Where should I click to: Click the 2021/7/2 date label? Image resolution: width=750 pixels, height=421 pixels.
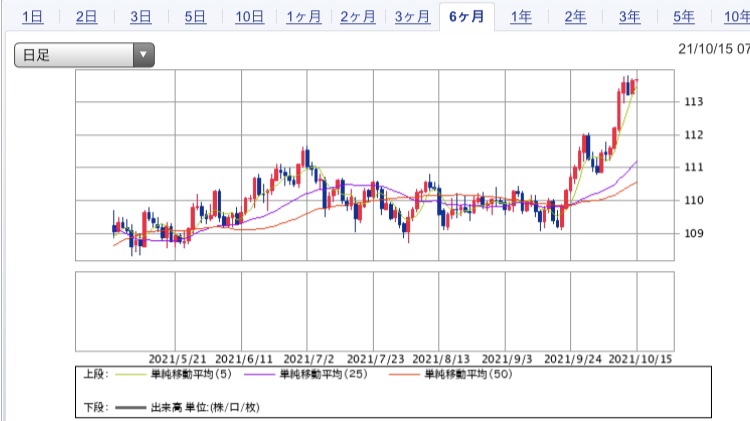pos(309,359)
